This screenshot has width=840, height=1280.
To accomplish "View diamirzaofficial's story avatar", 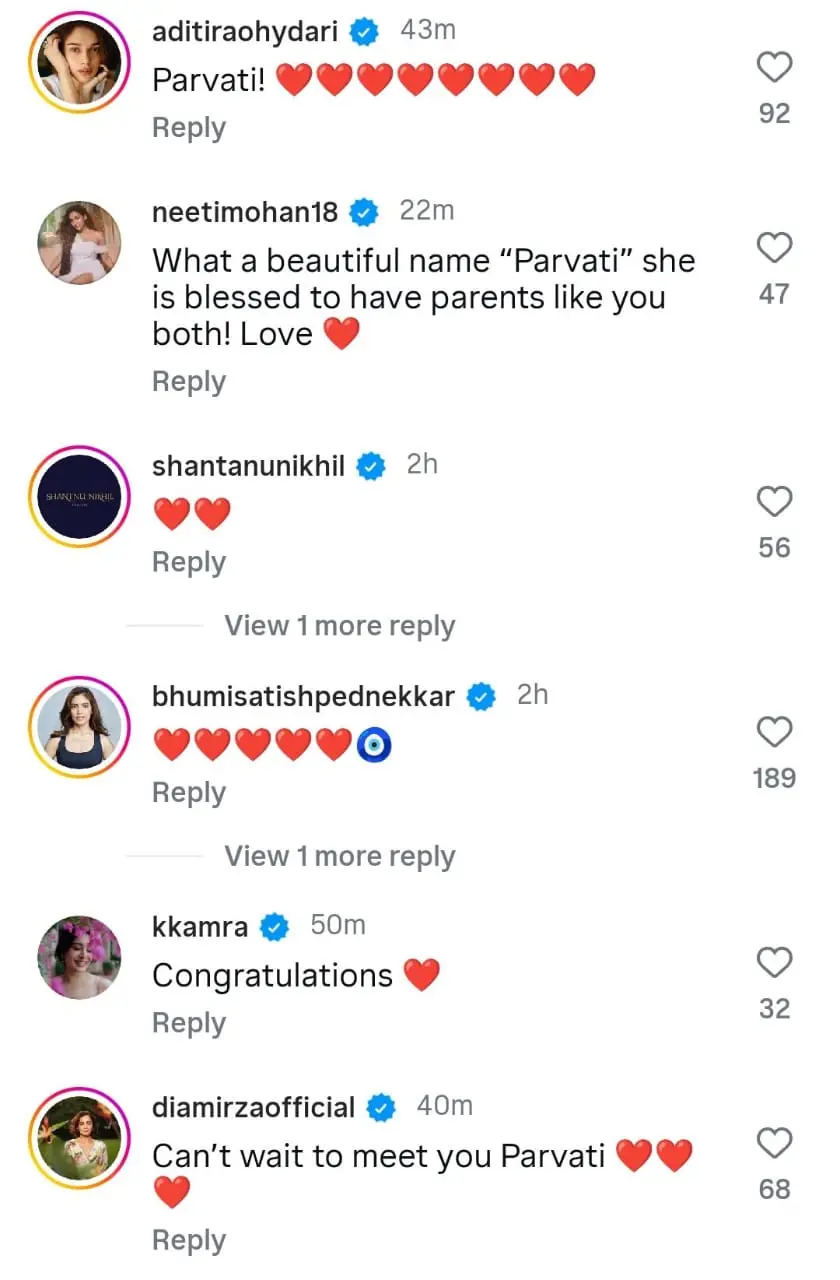I will pyautogui.click(x=79, y=1139).
